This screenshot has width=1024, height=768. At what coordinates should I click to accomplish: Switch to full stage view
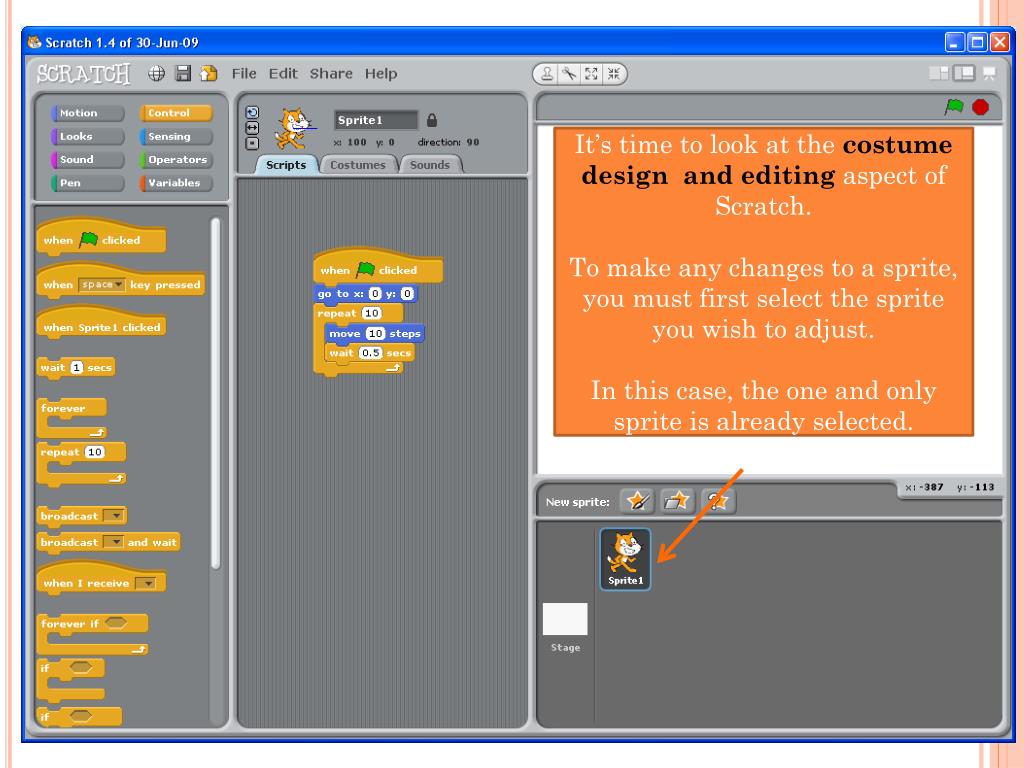coord(964,73)
